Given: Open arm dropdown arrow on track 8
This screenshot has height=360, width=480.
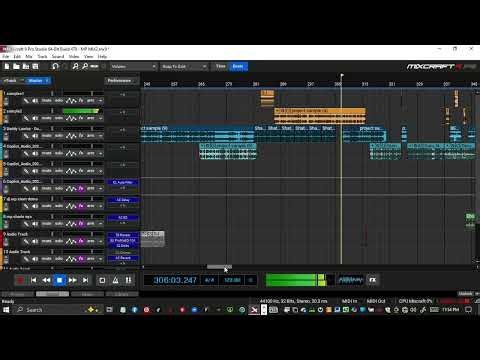Looking at the screenshot, I should coord(100,224).
